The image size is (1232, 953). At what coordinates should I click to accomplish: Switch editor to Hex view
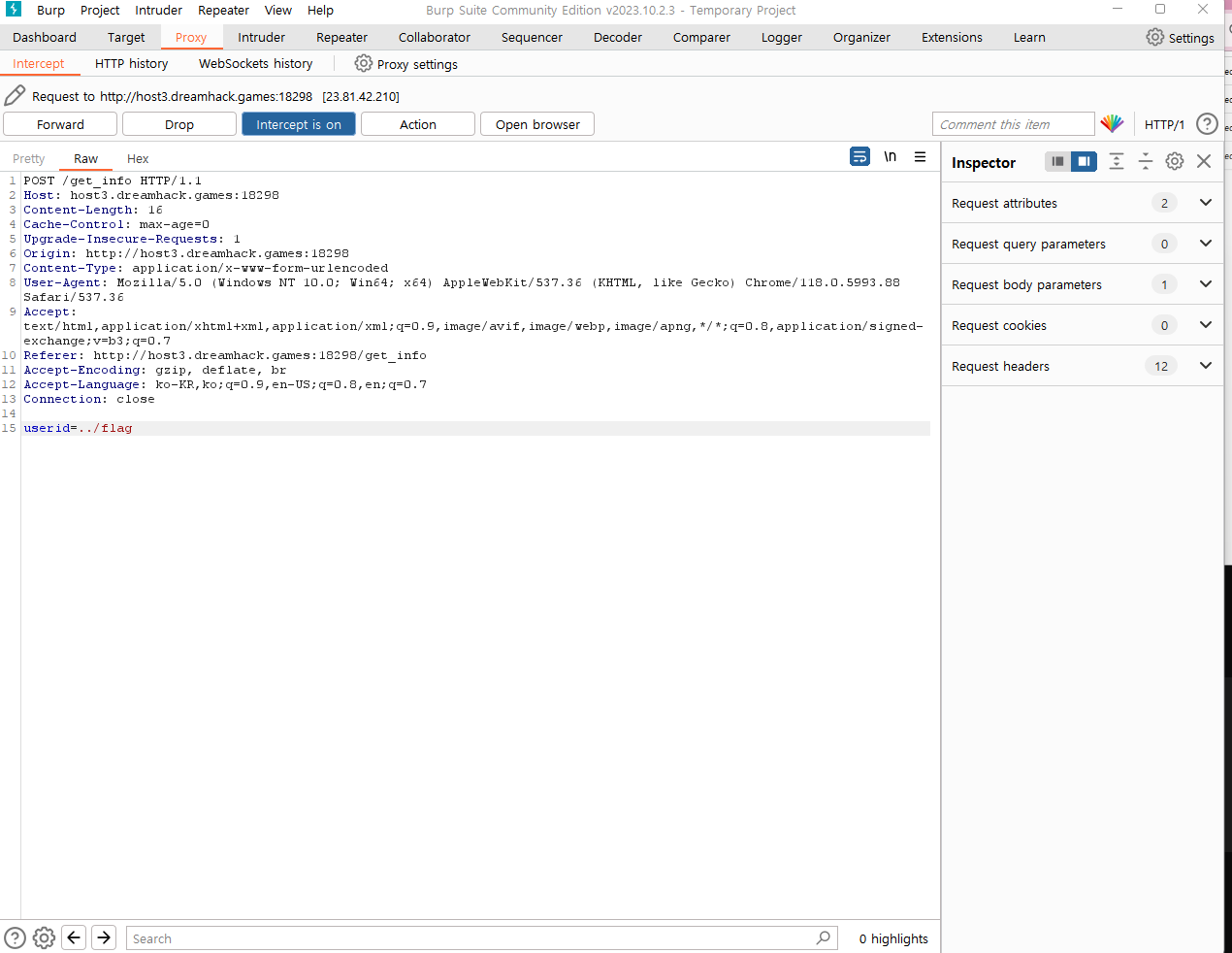click(x=138, y=158)
